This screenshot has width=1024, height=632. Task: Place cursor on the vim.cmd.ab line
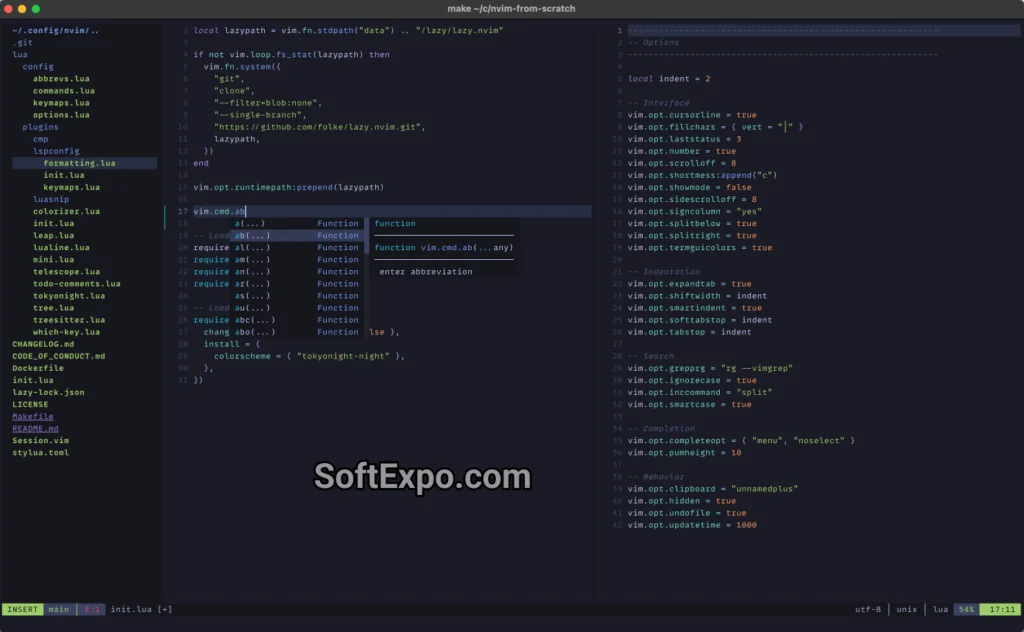coord(220,211)
